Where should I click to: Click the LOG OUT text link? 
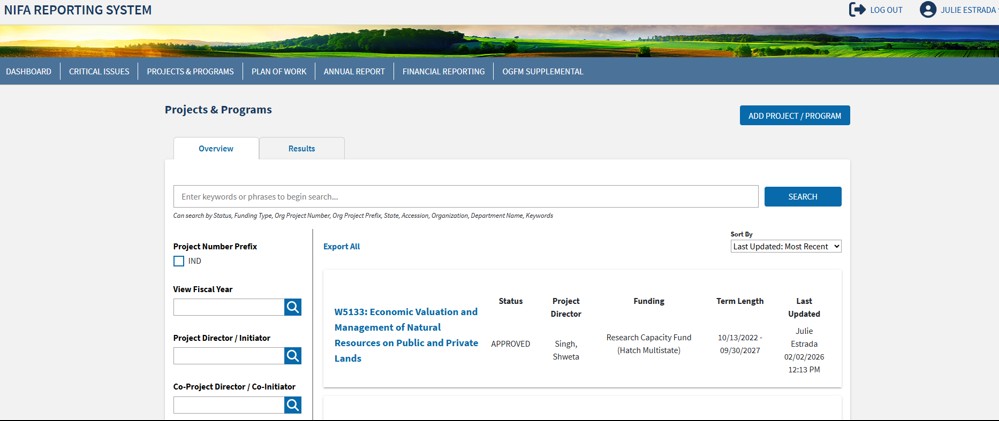pos(886,10)
